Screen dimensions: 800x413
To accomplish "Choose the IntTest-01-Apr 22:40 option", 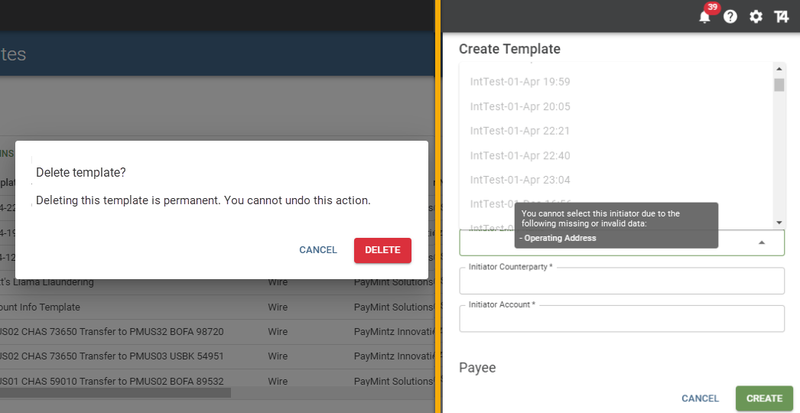I will [x=520, y=156].
